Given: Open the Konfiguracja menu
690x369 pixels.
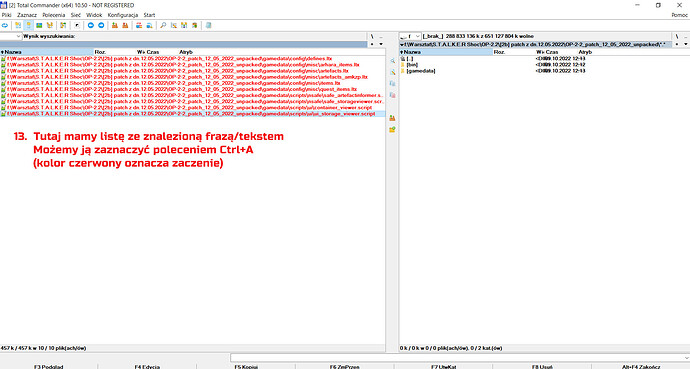Looking at the screenshot, I should (123, 15).
